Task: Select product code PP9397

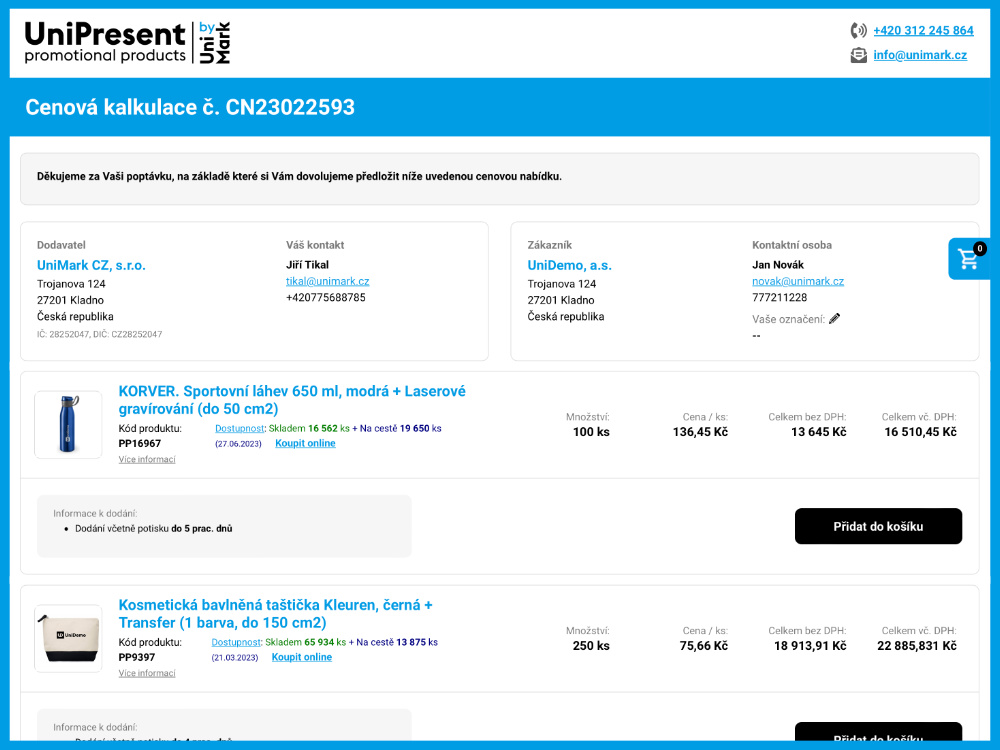Action: tap(136, 657)
